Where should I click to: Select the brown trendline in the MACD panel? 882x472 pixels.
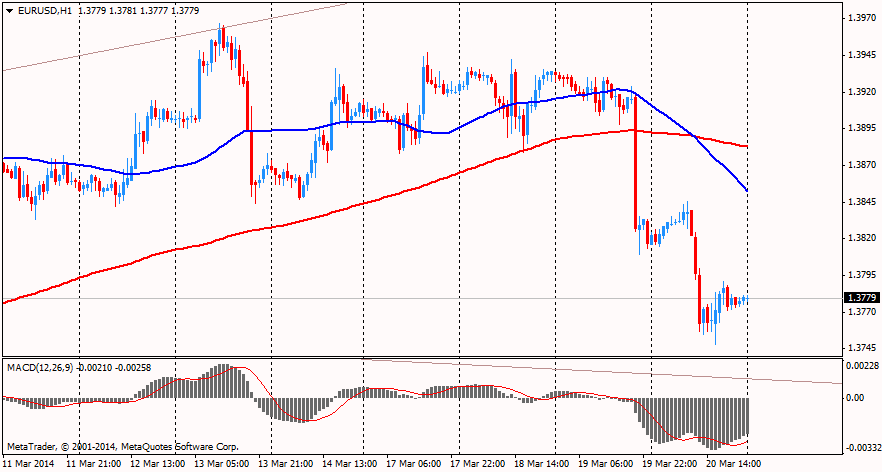tap(602, 371)
